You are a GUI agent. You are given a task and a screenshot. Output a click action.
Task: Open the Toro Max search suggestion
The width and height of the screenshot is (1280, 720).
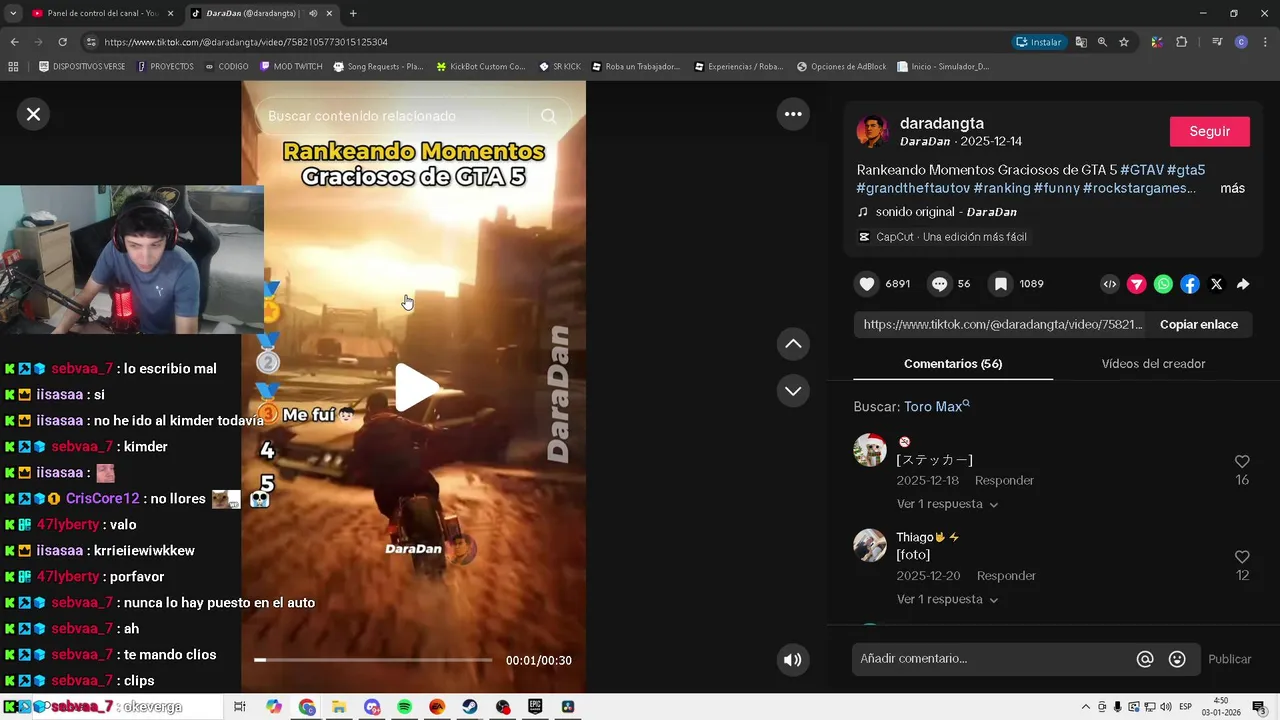[937, 407]
